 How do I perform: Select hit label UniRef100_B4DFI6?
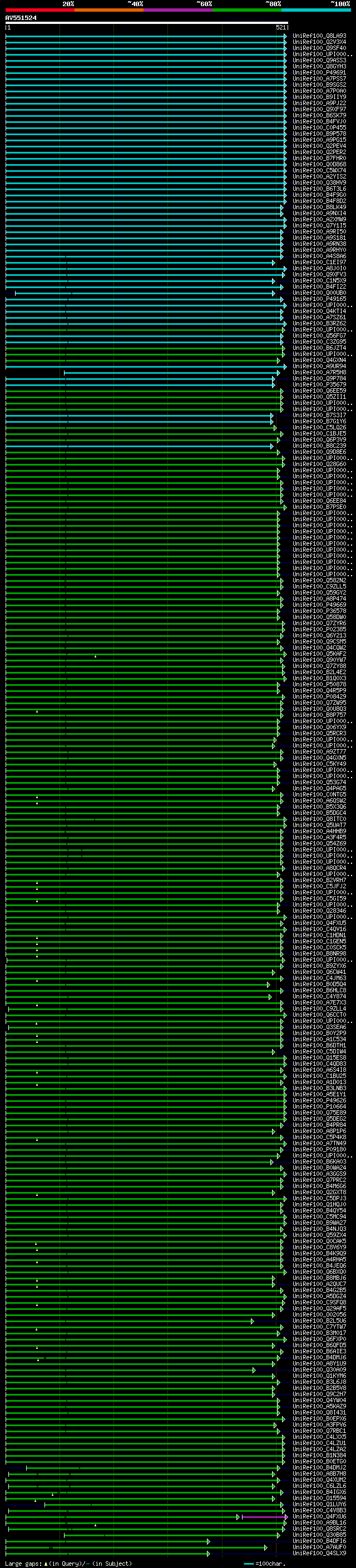tap(319, 1542)
